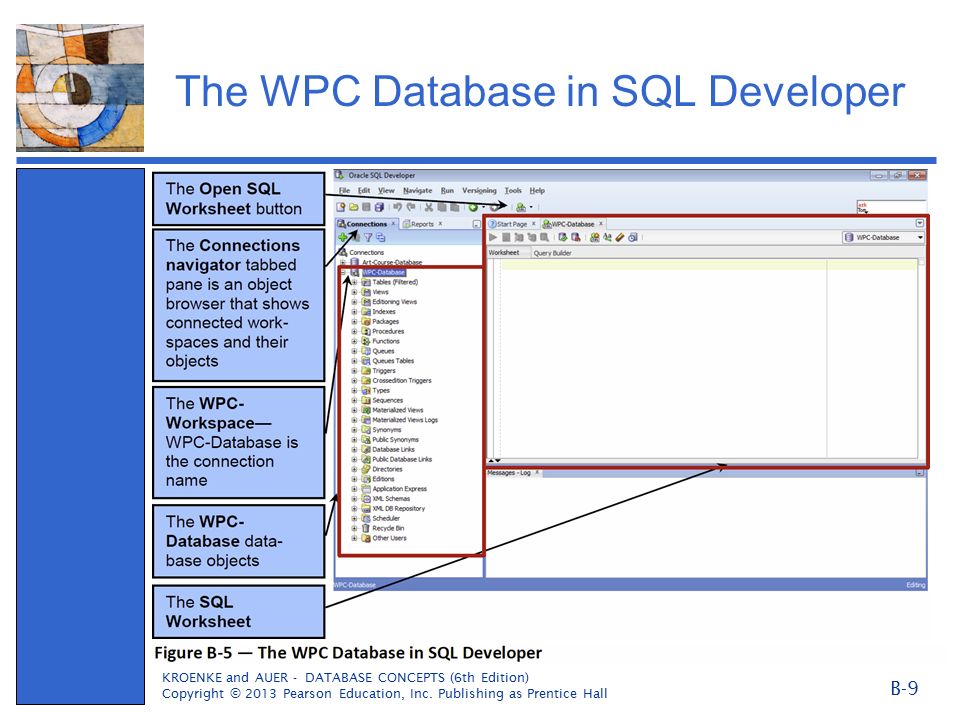This screenshot has width=960, height=720.
Task: Click the Undo icon in main toolbar
Action: coord(397,207)
